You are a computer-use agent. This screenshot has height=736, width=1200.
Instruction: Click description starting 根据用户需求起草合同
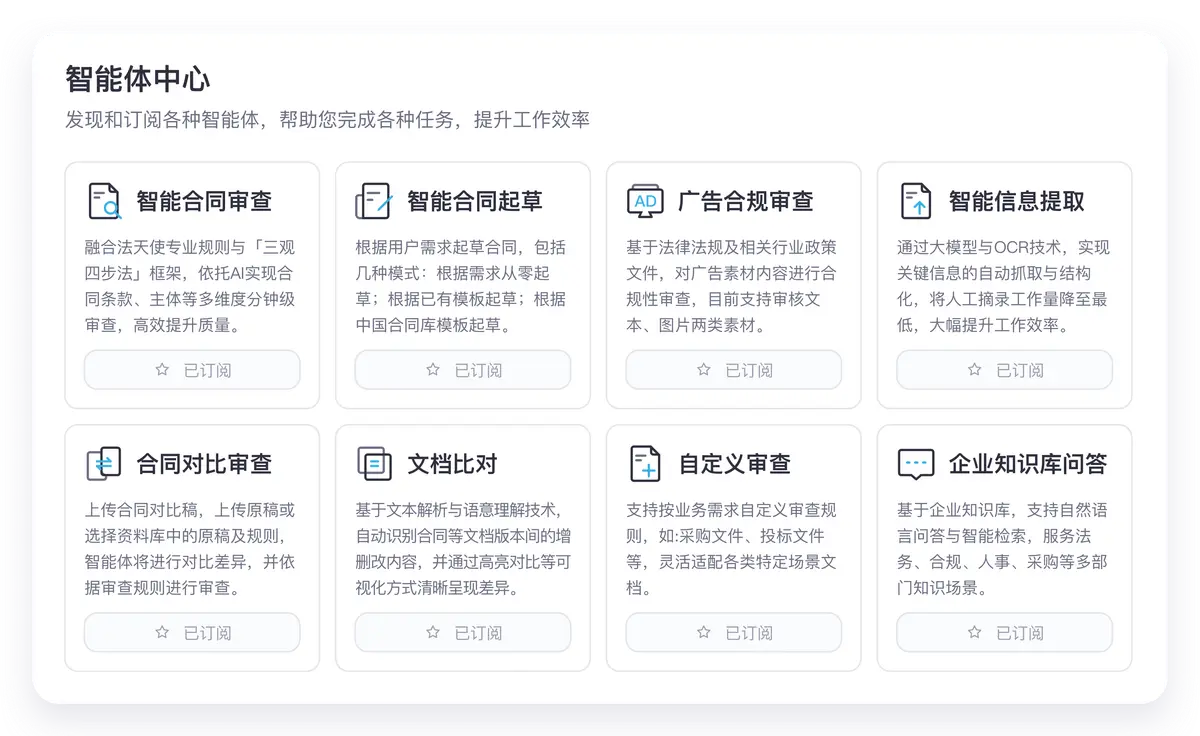pyautogui.click(x=461, y=286)
